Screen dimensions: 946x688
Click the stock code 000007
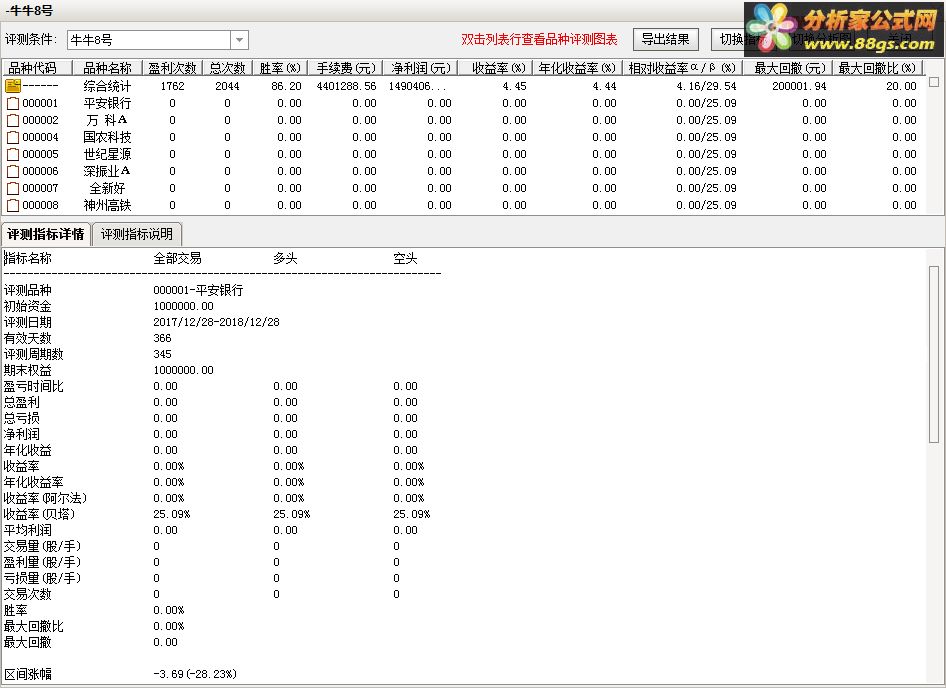[40, 188]
